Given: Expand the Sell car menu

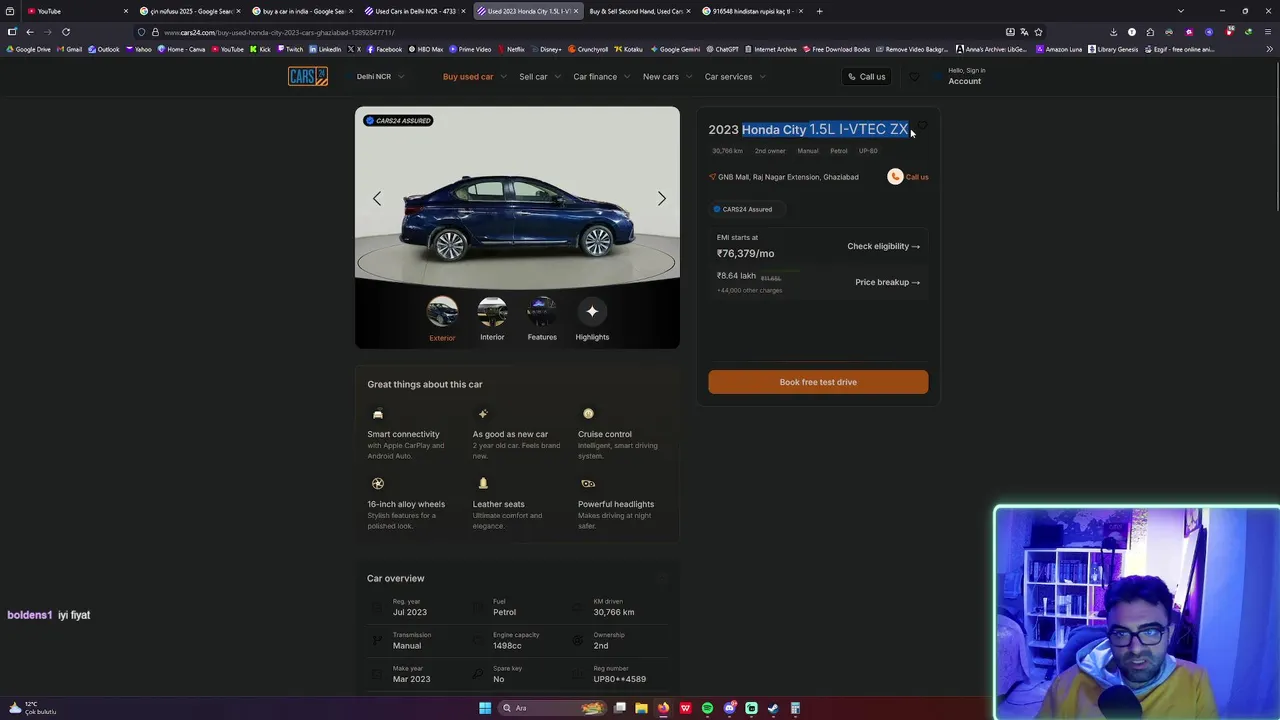Looking at the screenshot, I should pyautogui.click(x=539, y=76).
